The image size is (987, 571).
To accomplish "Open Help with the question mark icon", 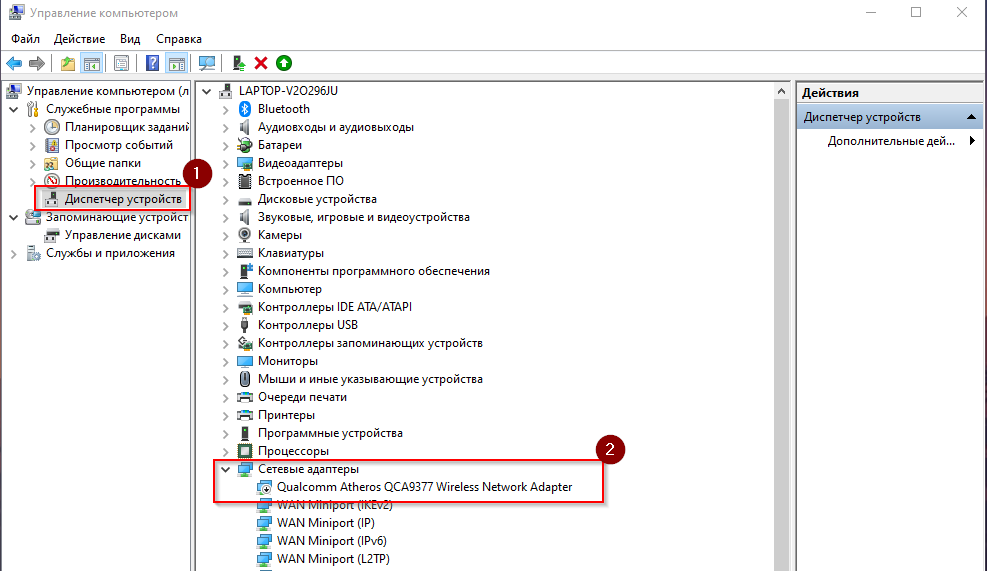I will [152, 63].
